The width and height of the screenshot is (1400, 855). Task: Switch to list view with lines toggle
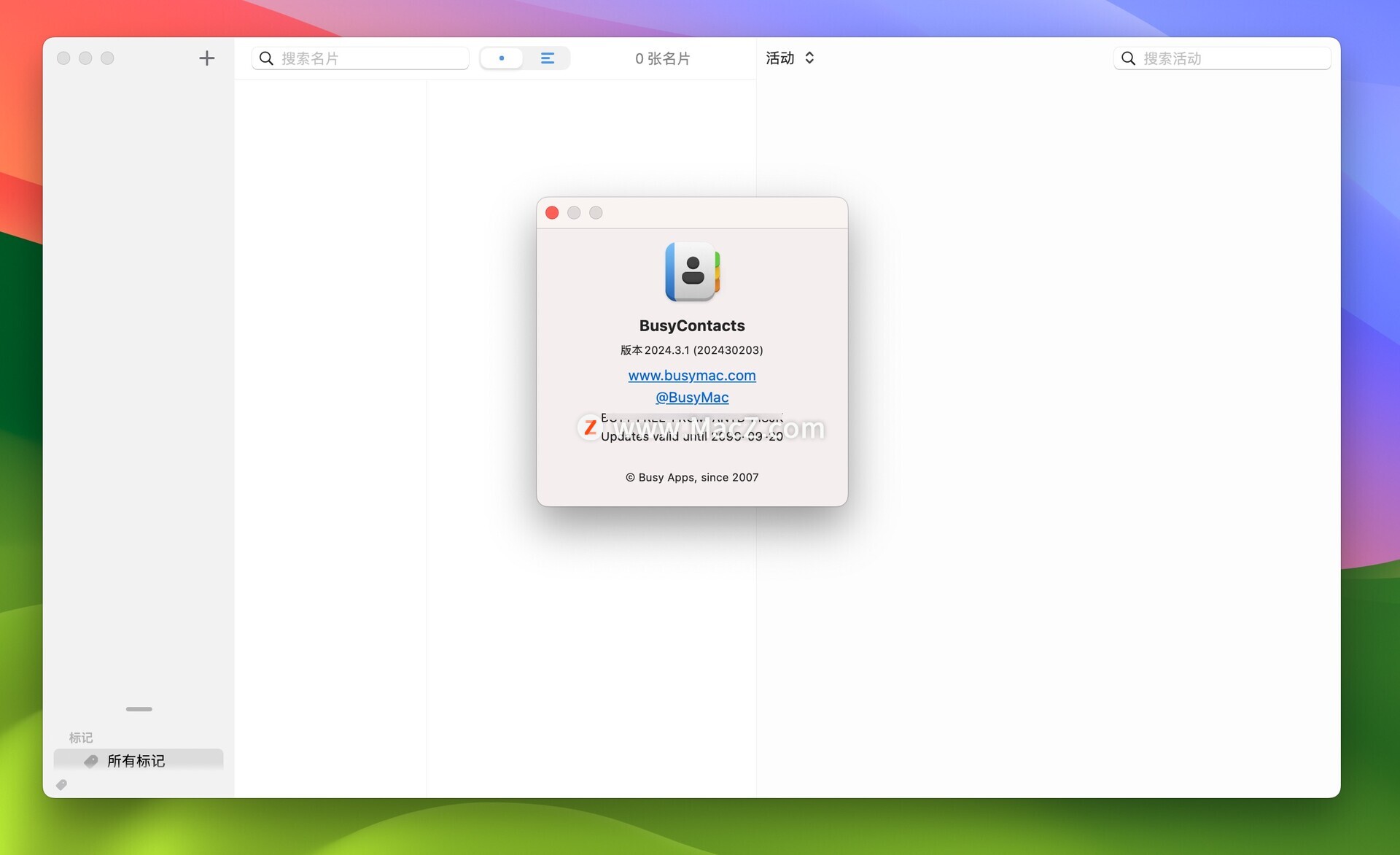tap(547, 58)
